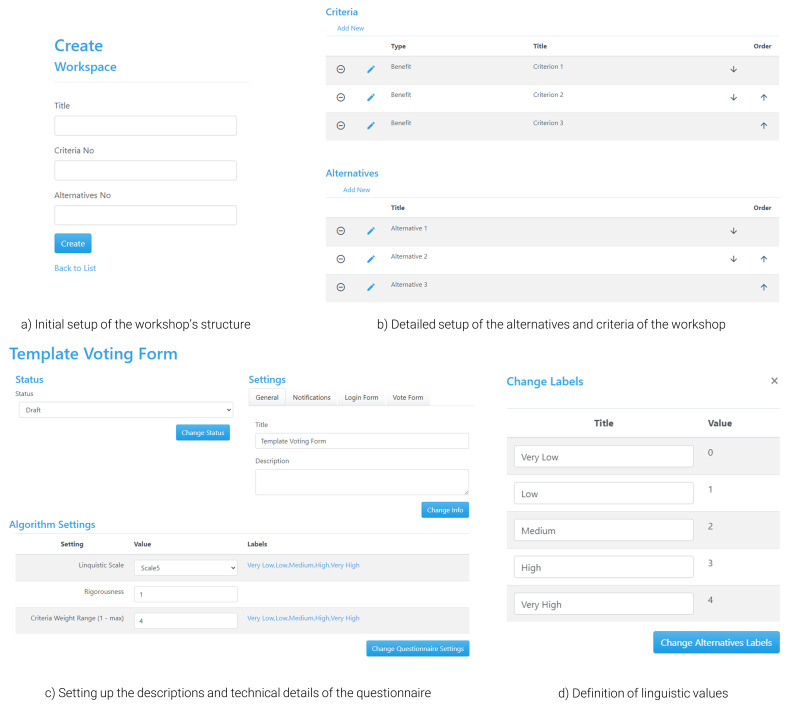Click Change Alternatives Labels button
The height and width of the screenshot is (709, 788).
(x=716, y=643)
